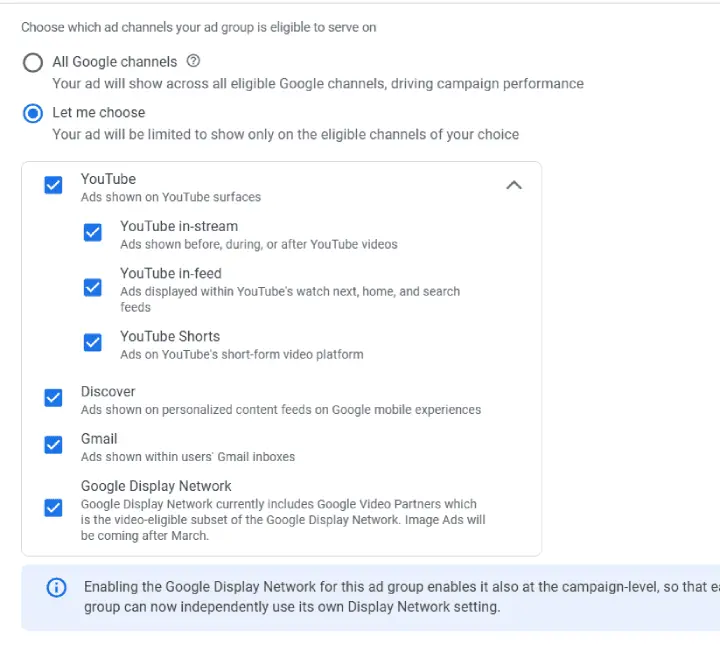Uncheck the YouTube in-stream checkbox

pos(93,232)
